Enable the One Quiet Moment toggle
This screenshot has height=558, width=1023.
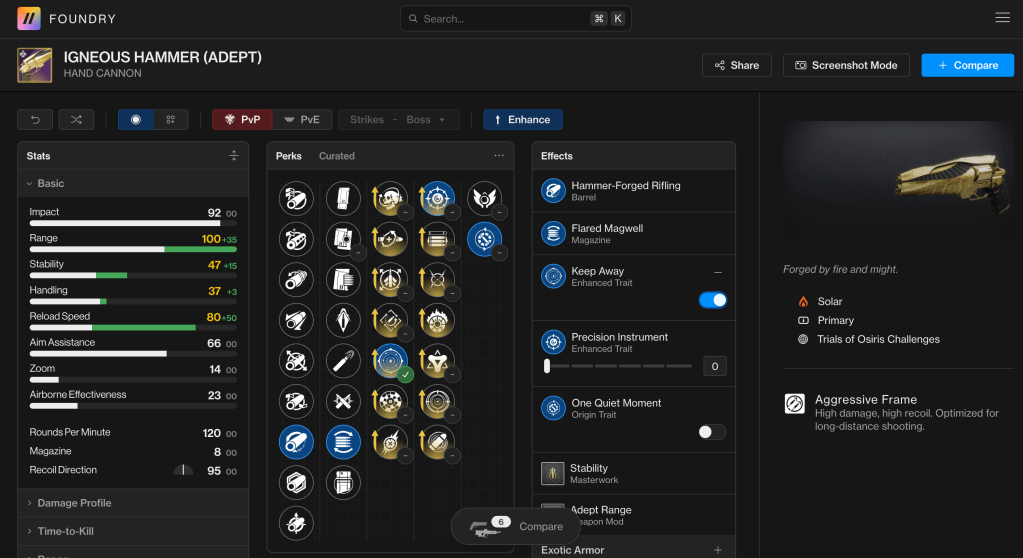712,432
